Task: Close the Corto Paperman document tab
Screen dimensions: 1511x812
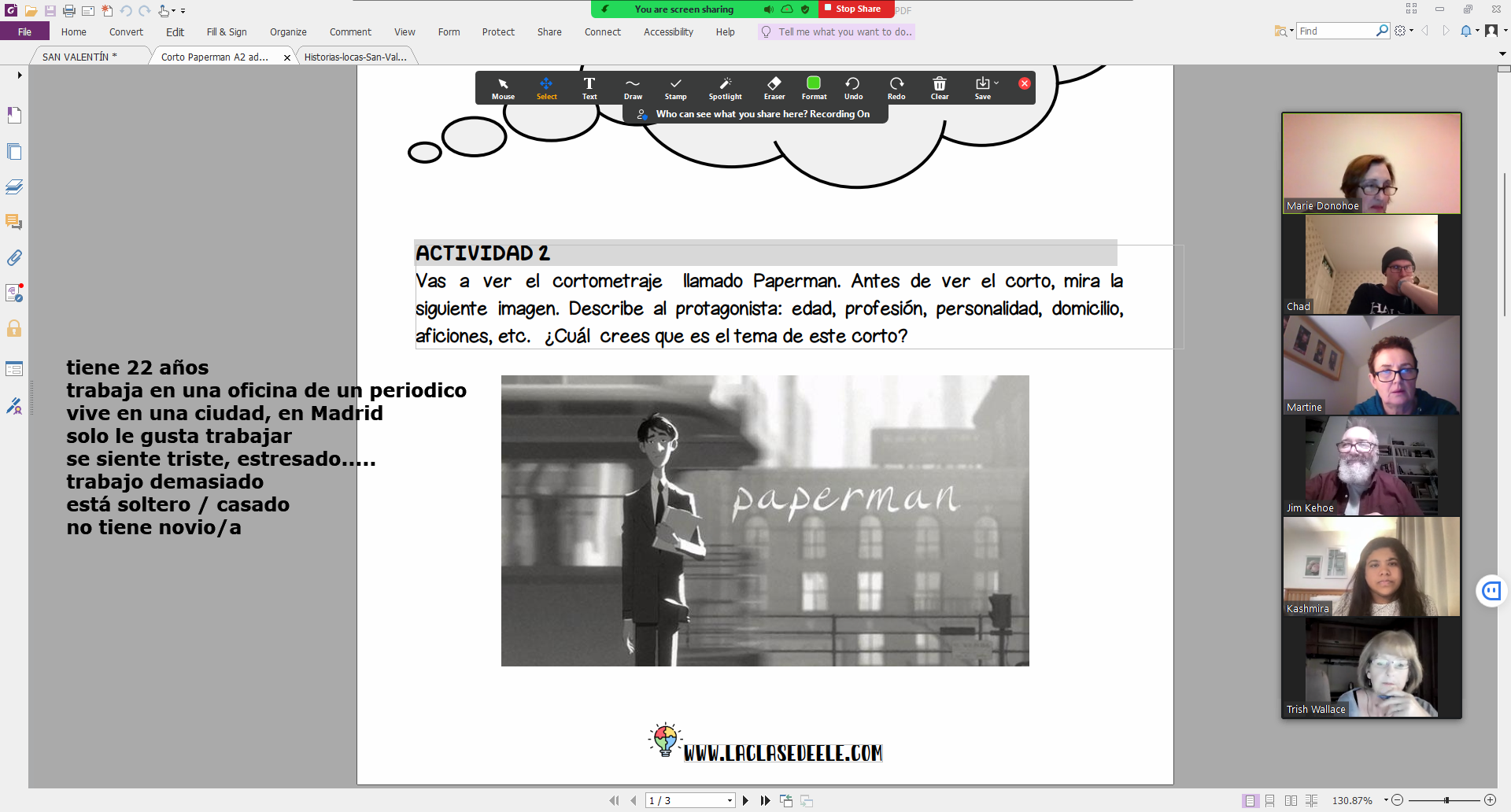Action: click(287, 57)
